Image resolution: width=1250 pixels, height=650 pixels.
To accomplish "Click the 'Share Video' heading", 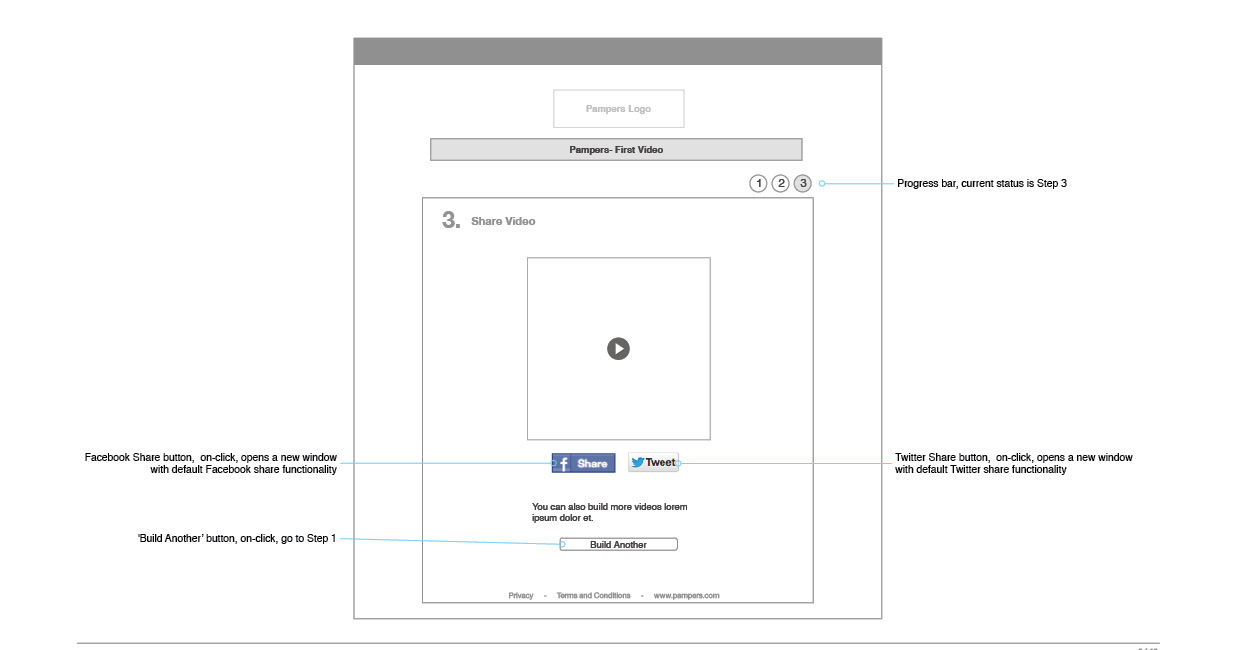I will (503, 221).
